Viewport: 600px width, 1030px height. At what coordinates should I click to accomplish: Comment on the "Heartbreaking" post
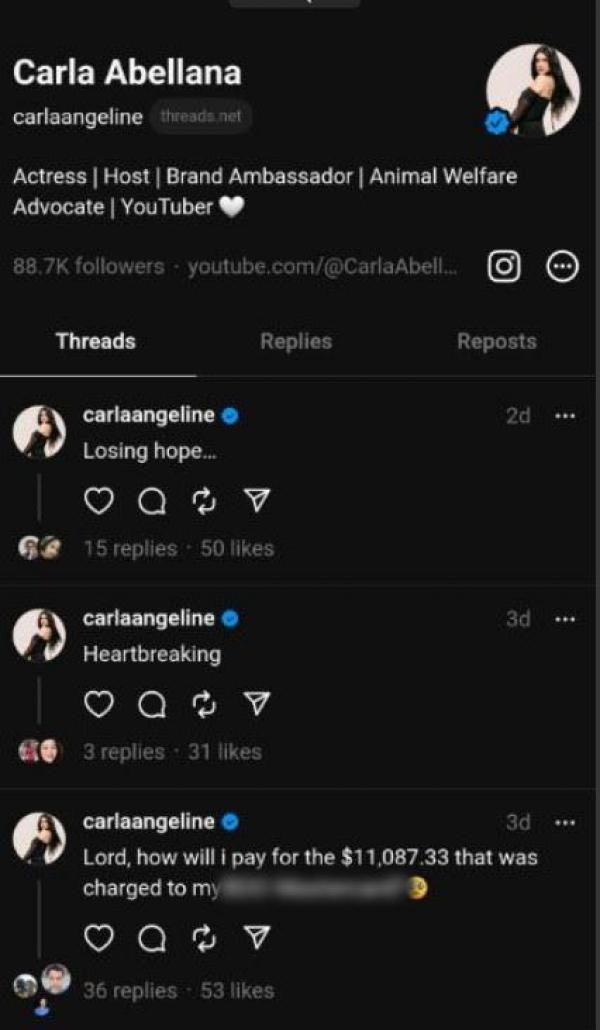pyautogui.click(x=151, y=705)
